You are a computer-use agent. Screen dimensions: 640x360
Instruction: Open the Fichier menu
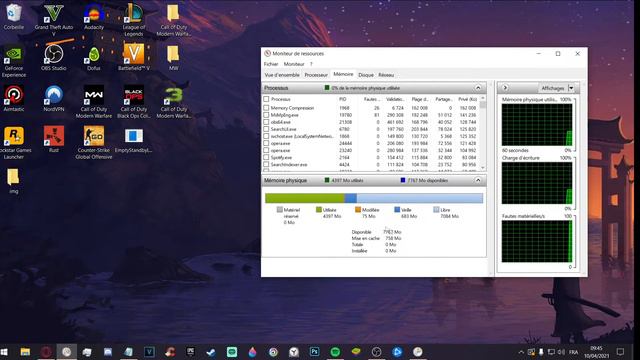click(x=271, y=64)
